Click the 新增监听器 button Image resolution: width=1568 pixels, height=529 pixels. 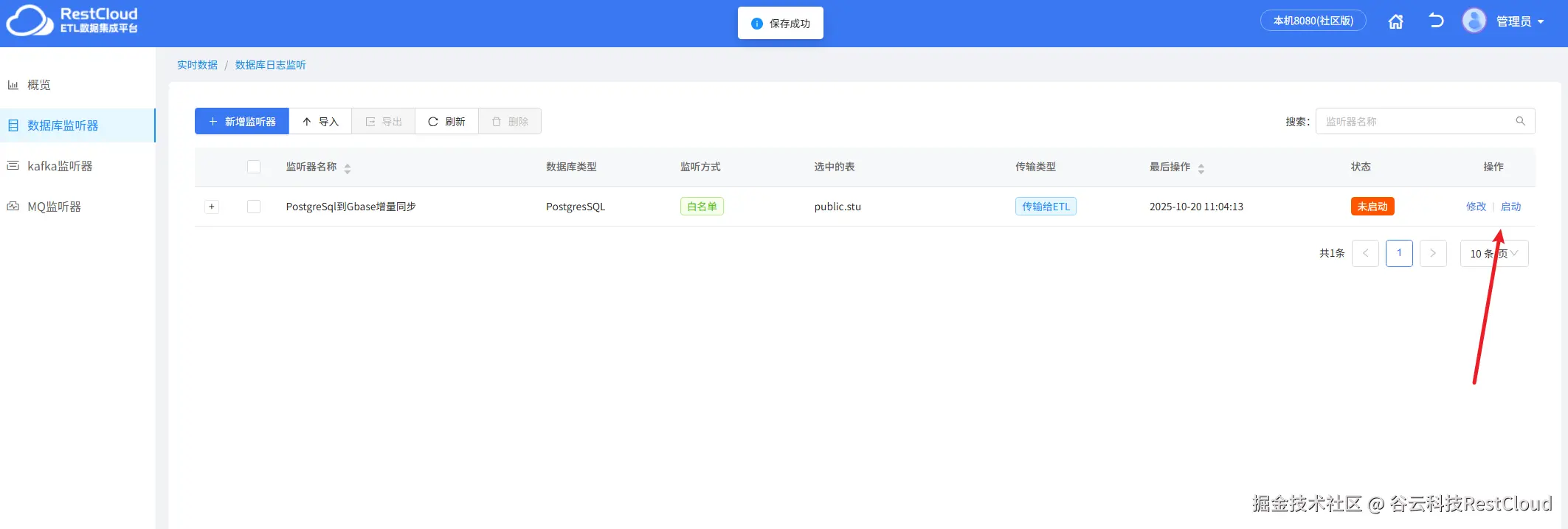click(x=241, y=121)
